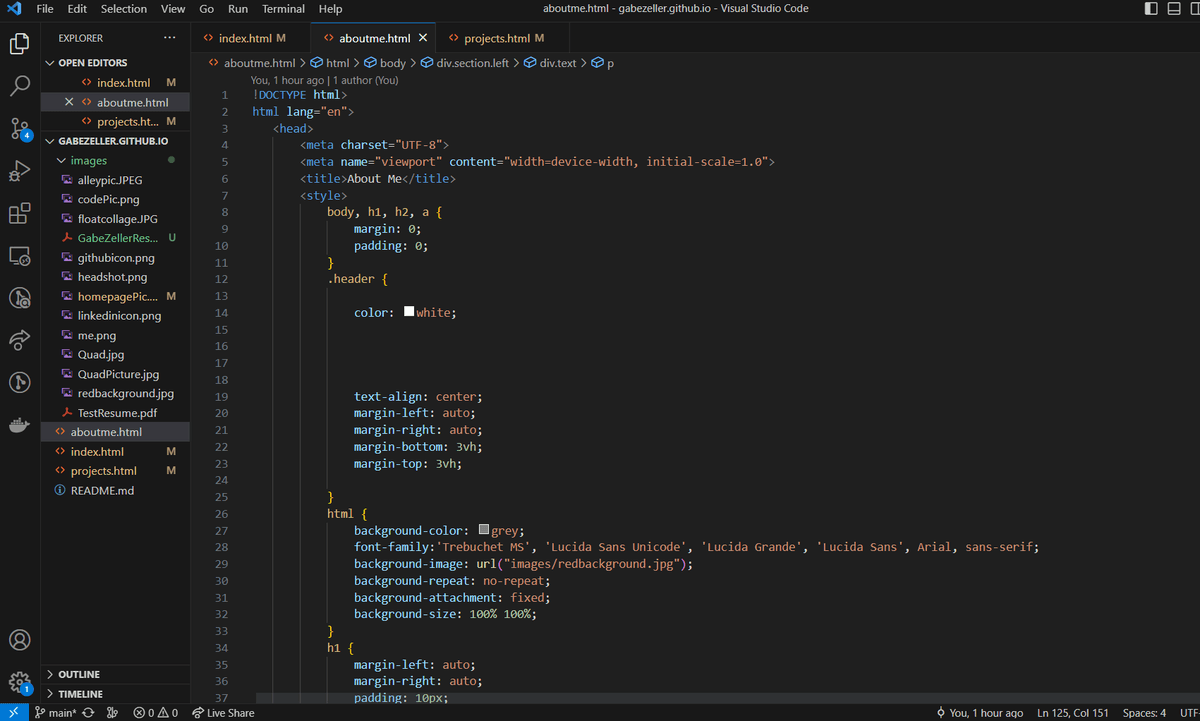1200x721 pixels.
Task: Switch to the projects.html editor tab
Action: tap(496, 38)
